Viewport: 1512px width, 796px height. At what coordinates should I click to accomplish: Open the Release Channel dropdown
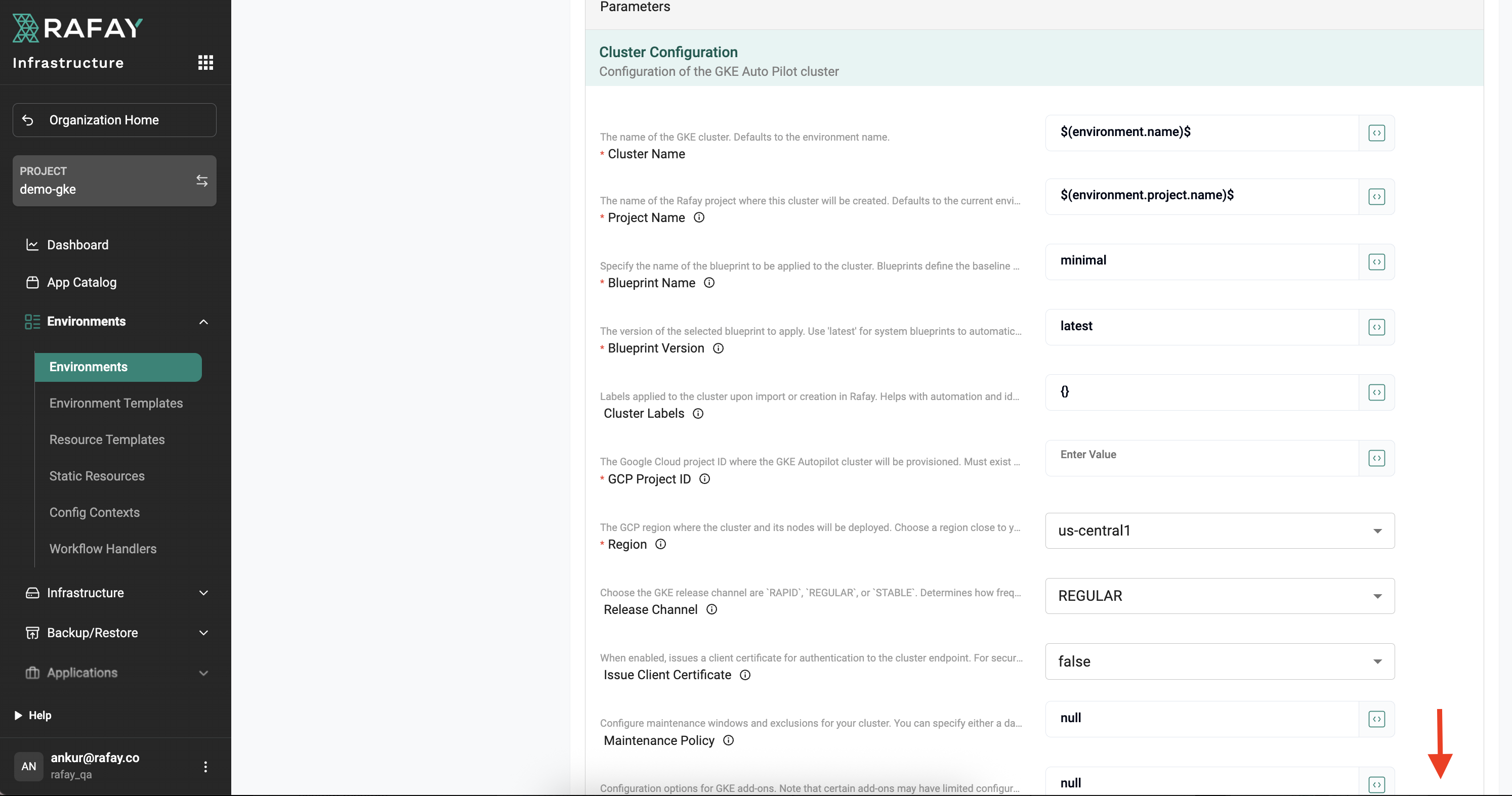[x=1220, y=596]
